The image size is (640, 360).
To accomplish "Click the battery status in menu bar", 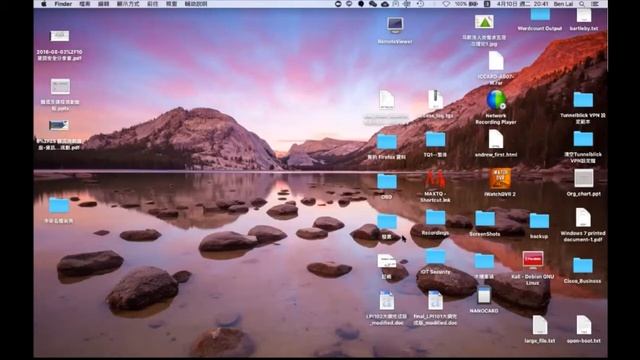I will click(467, 4).
